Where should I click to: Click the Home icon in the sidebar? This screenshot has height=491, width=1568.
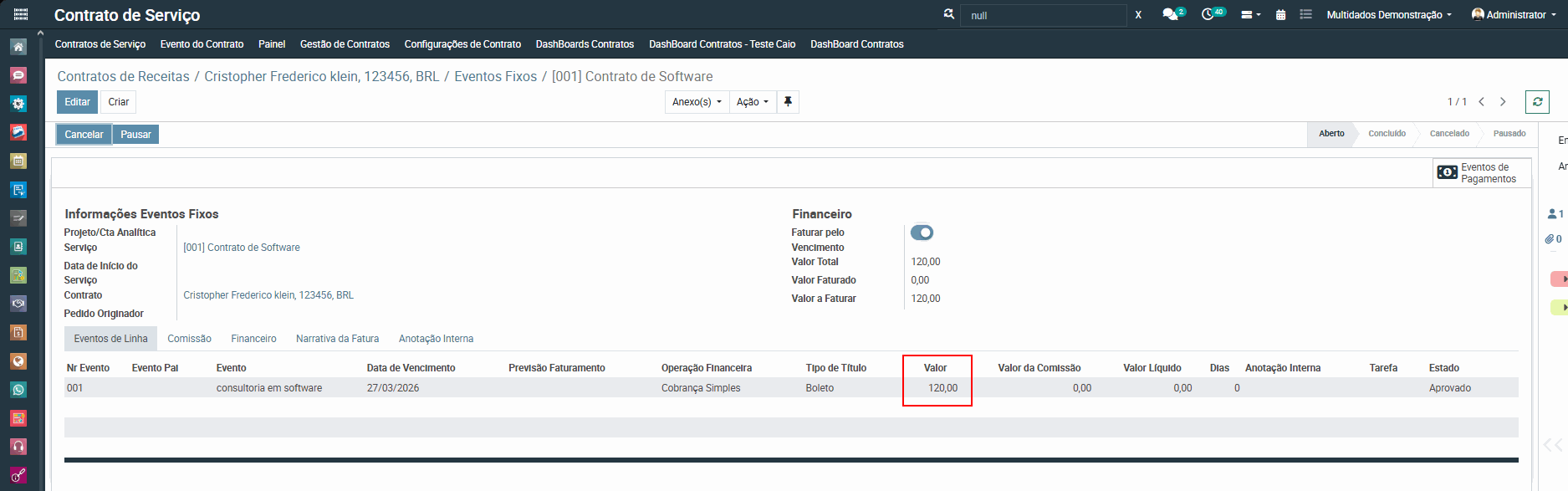coord(18,47)
